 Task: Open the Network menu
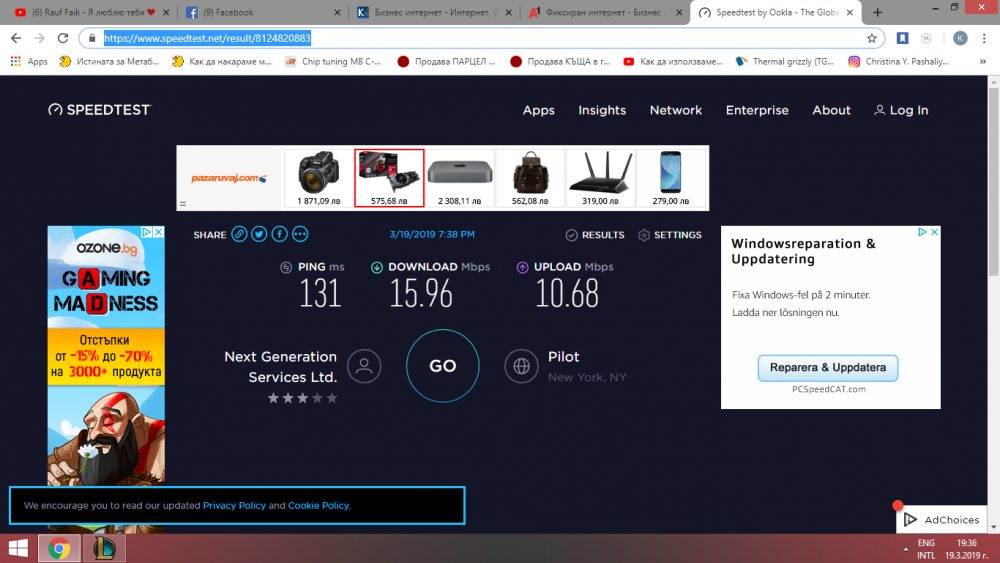click(676, 110)
